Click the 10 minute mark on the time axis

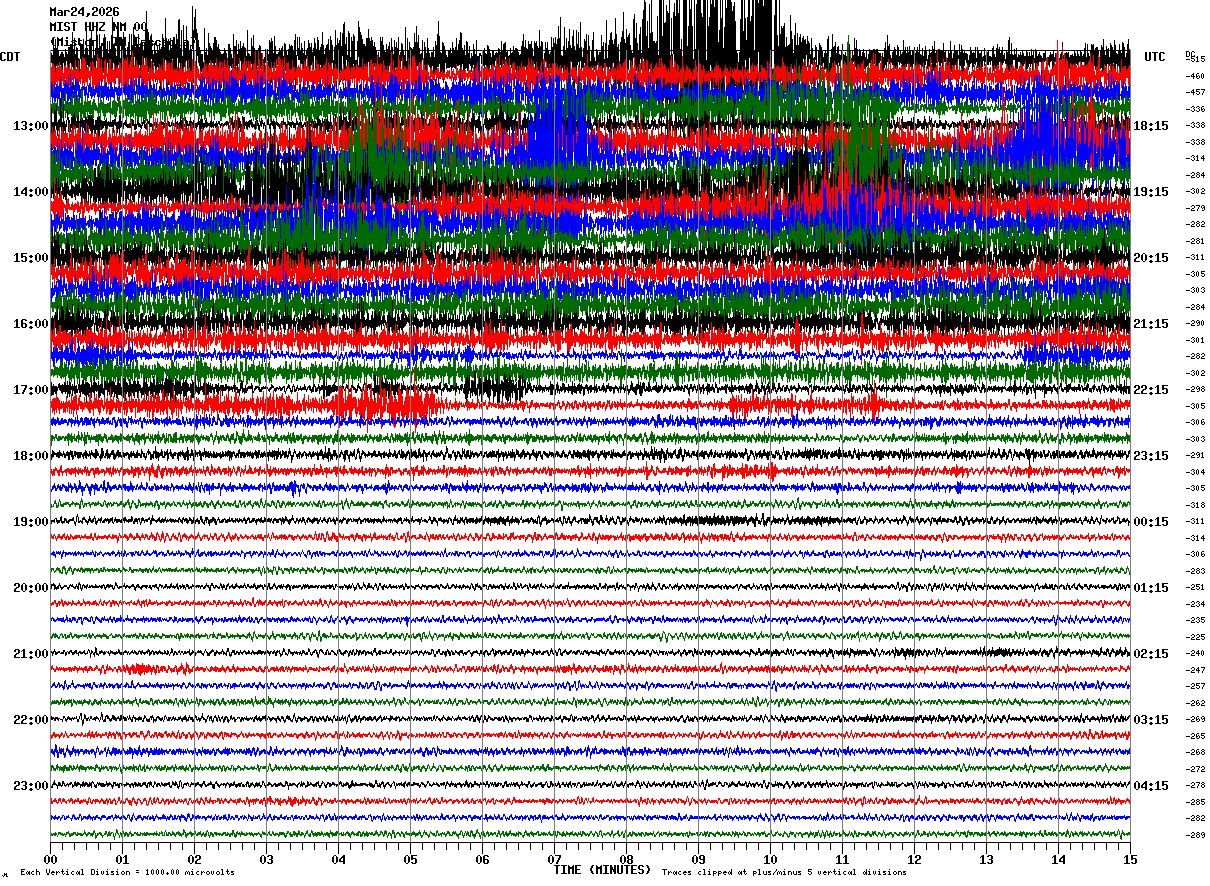pos(770,859)
